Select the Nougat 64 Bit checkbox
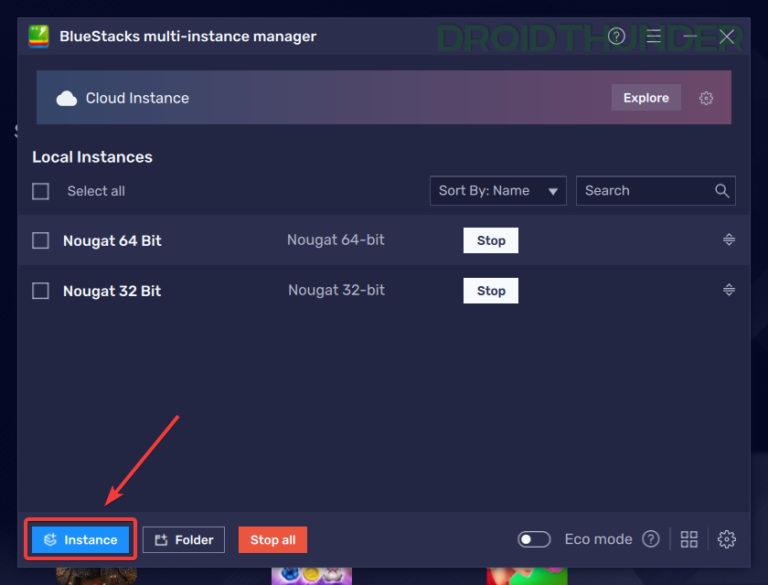 (x=41, y=241)
